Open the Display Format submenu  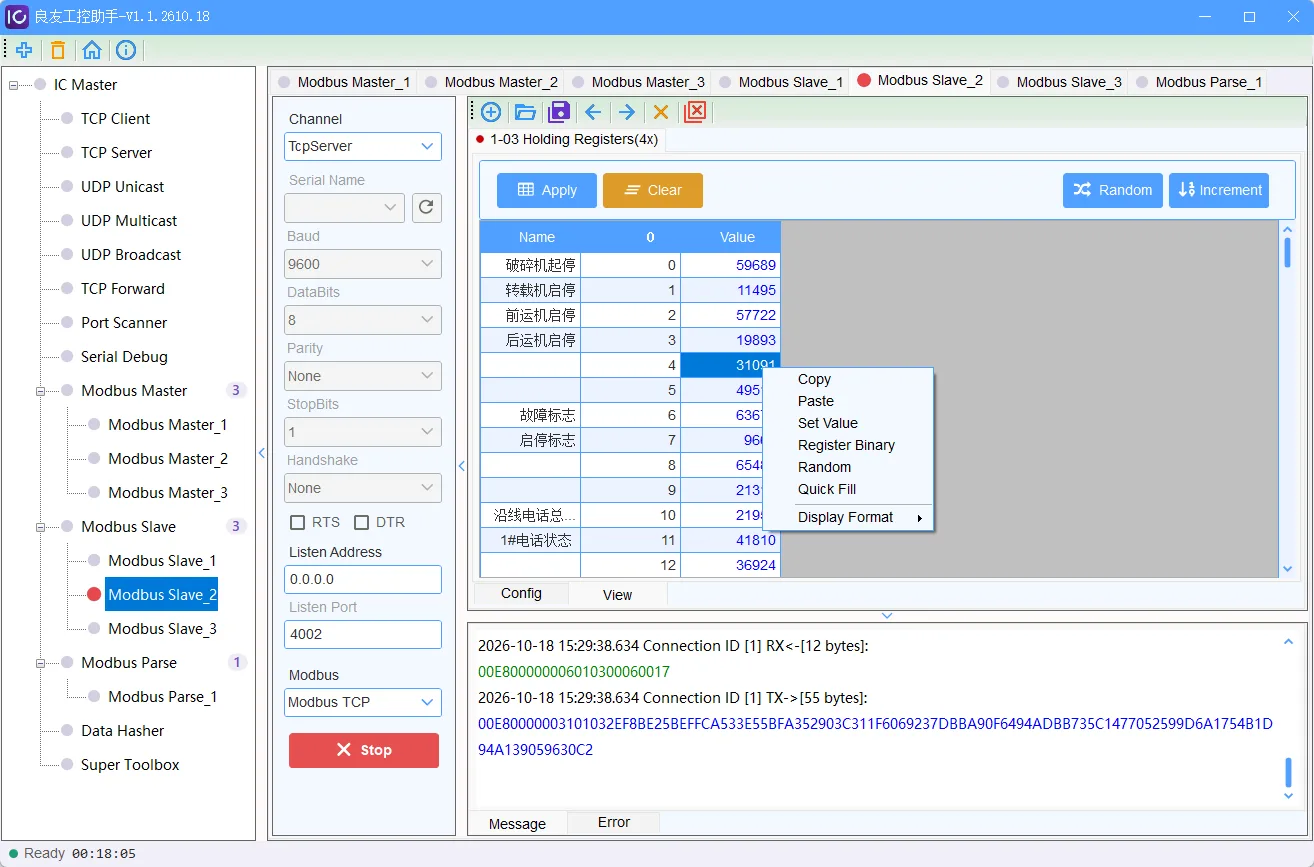click(848, 517)
